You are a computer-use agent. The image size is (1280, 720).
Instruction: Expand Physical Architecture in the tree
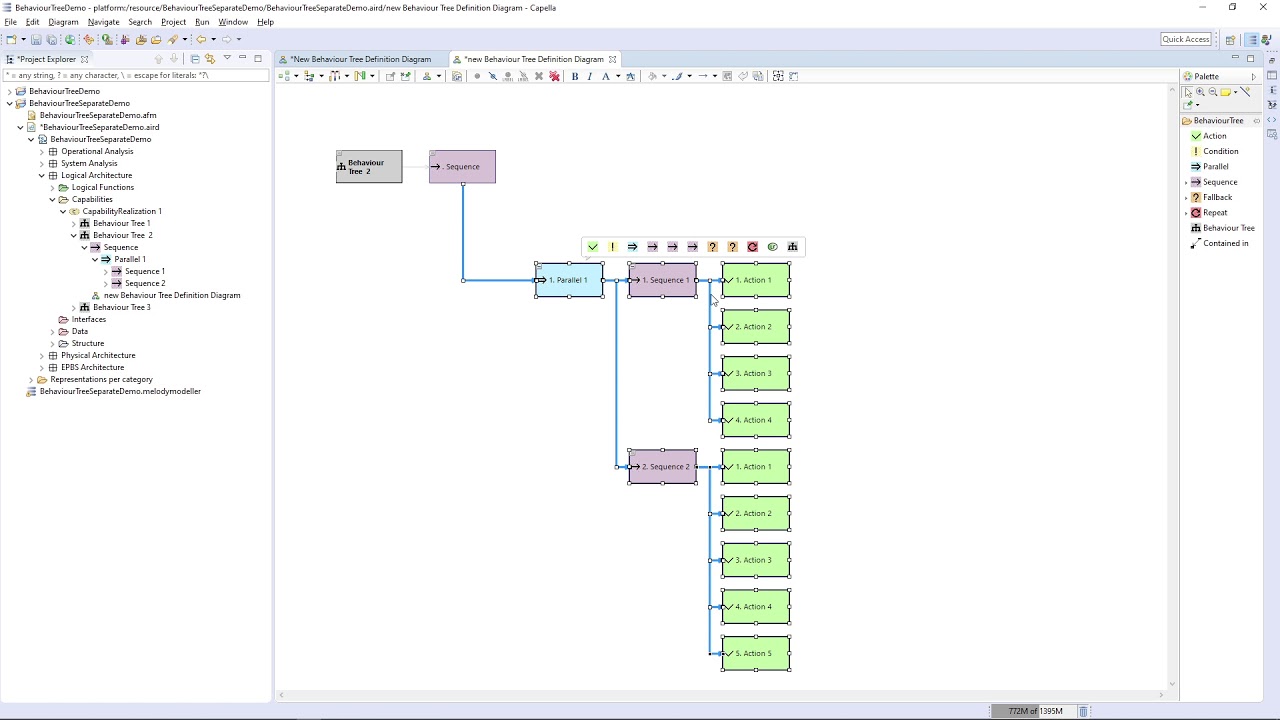coord(41,355)
